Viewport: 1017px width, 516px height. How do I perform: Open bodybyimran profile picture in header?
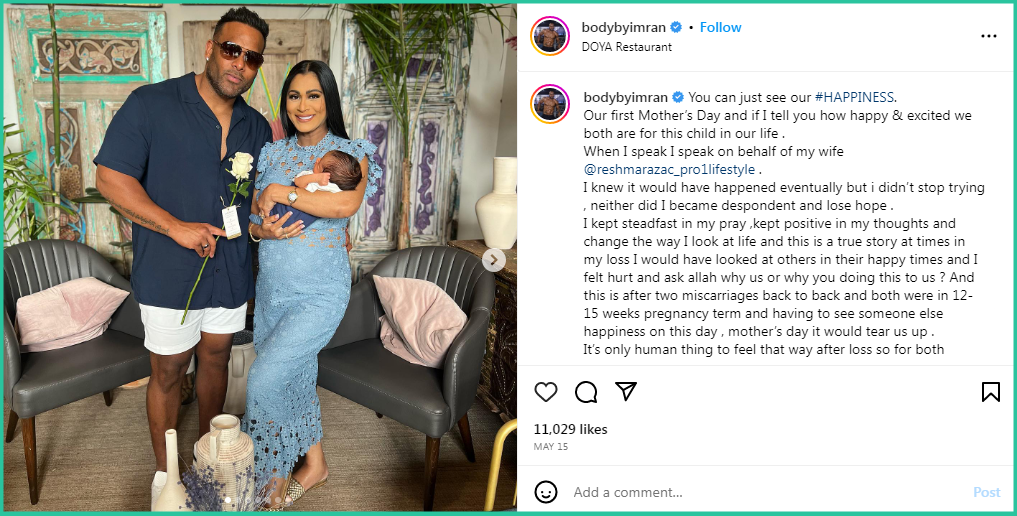(550, 36)
